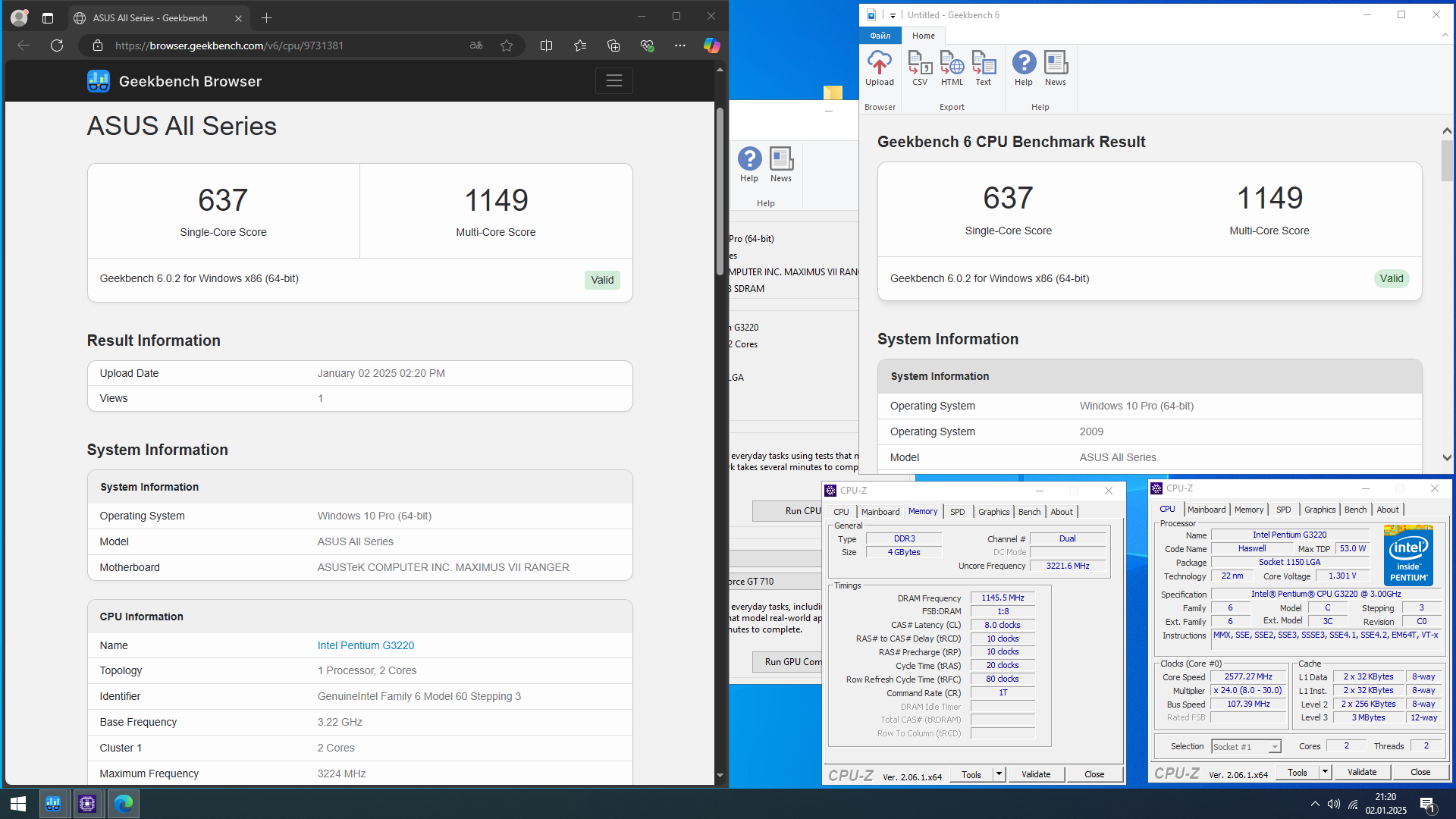Open Intel Pentium G3220 link

[366, 645]
